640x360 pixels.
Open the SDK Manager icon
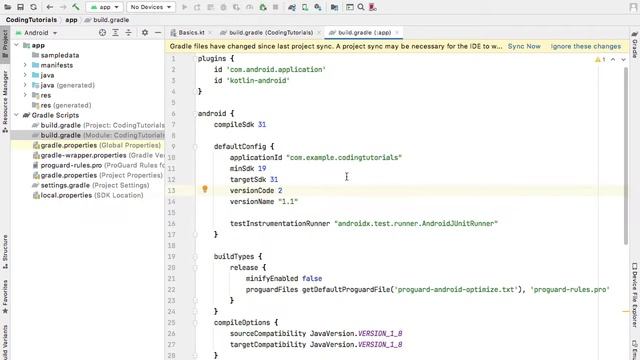click(x=318, y=7)
